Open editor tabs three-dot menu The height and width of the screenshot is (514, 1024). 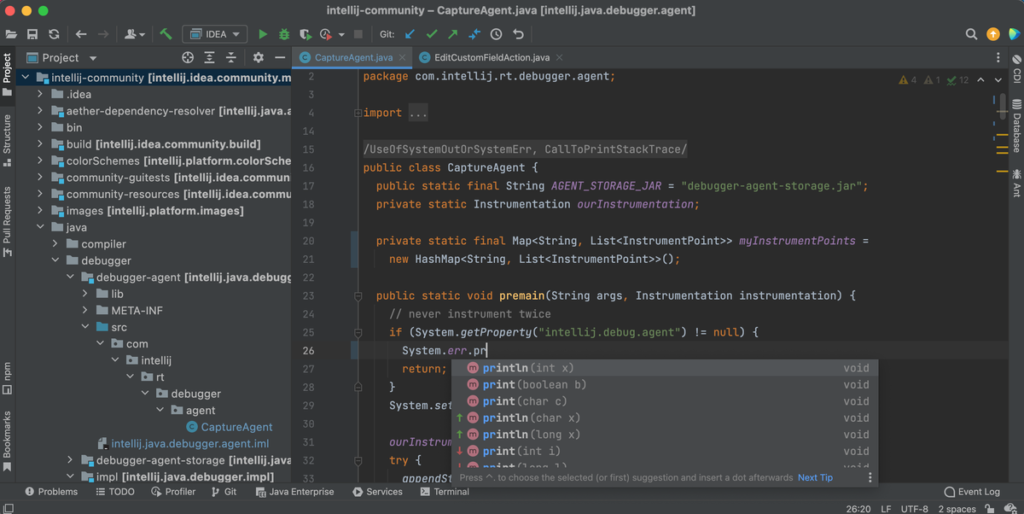(x=998, y=57)
